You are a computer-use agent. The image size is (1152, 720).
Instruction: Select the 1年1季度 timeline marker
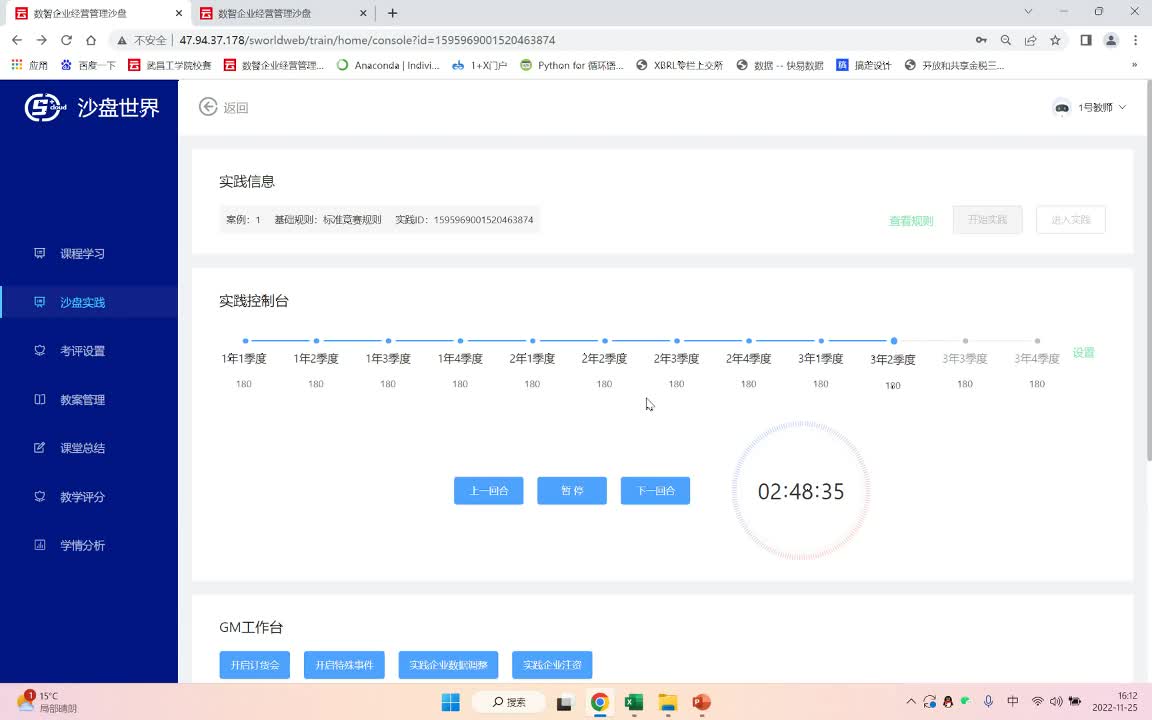pos(245,341)
